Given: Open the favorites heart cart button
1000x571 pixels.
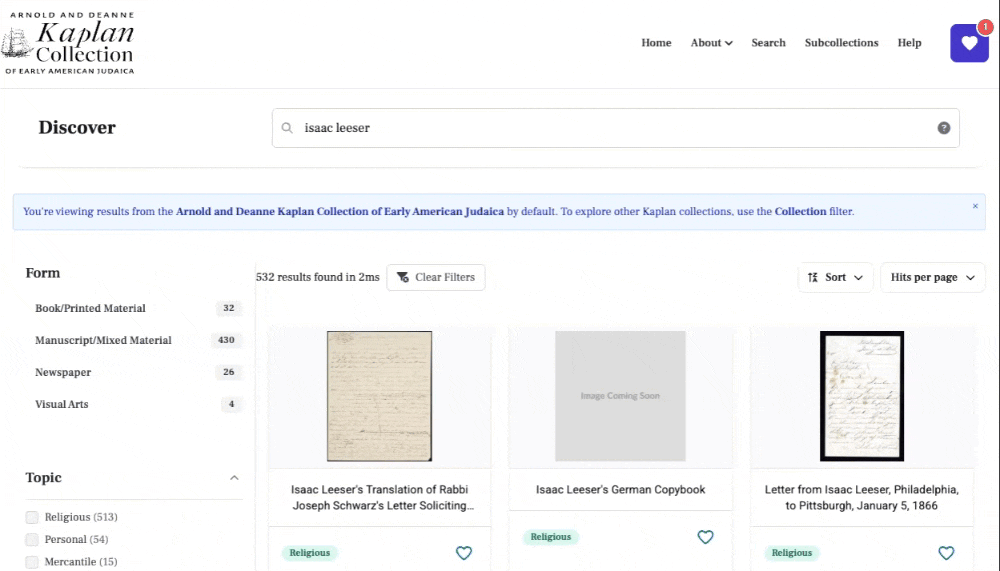Looking at the screenshot, I should click(x=968, y=43).
